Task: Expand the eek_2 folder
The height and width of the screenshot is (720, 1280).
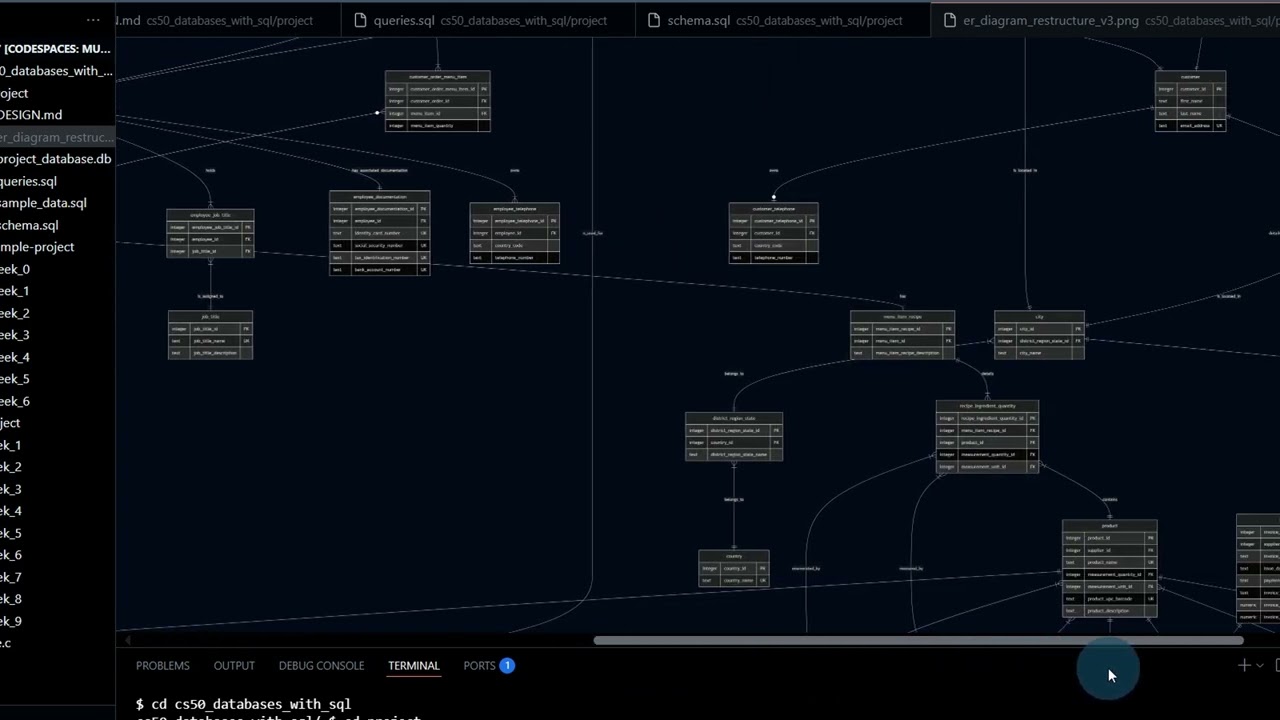Action: point(57,313)
